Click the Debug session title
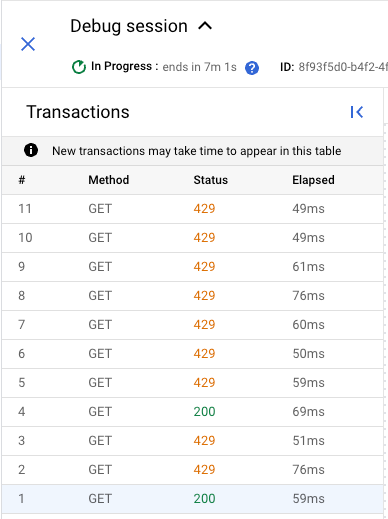Viewport: 388px width, 519px height. [x=129, y=26]
